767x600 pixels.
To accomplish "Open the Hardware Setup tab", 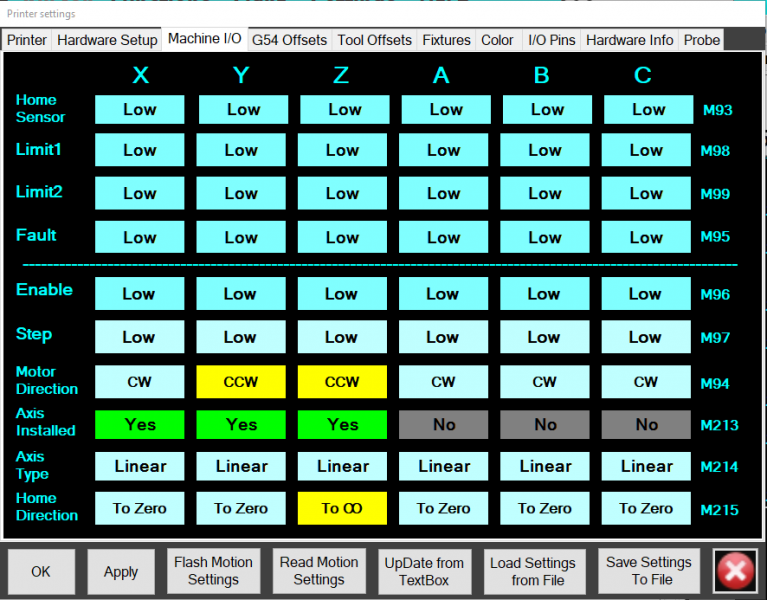I will [107, 40].
